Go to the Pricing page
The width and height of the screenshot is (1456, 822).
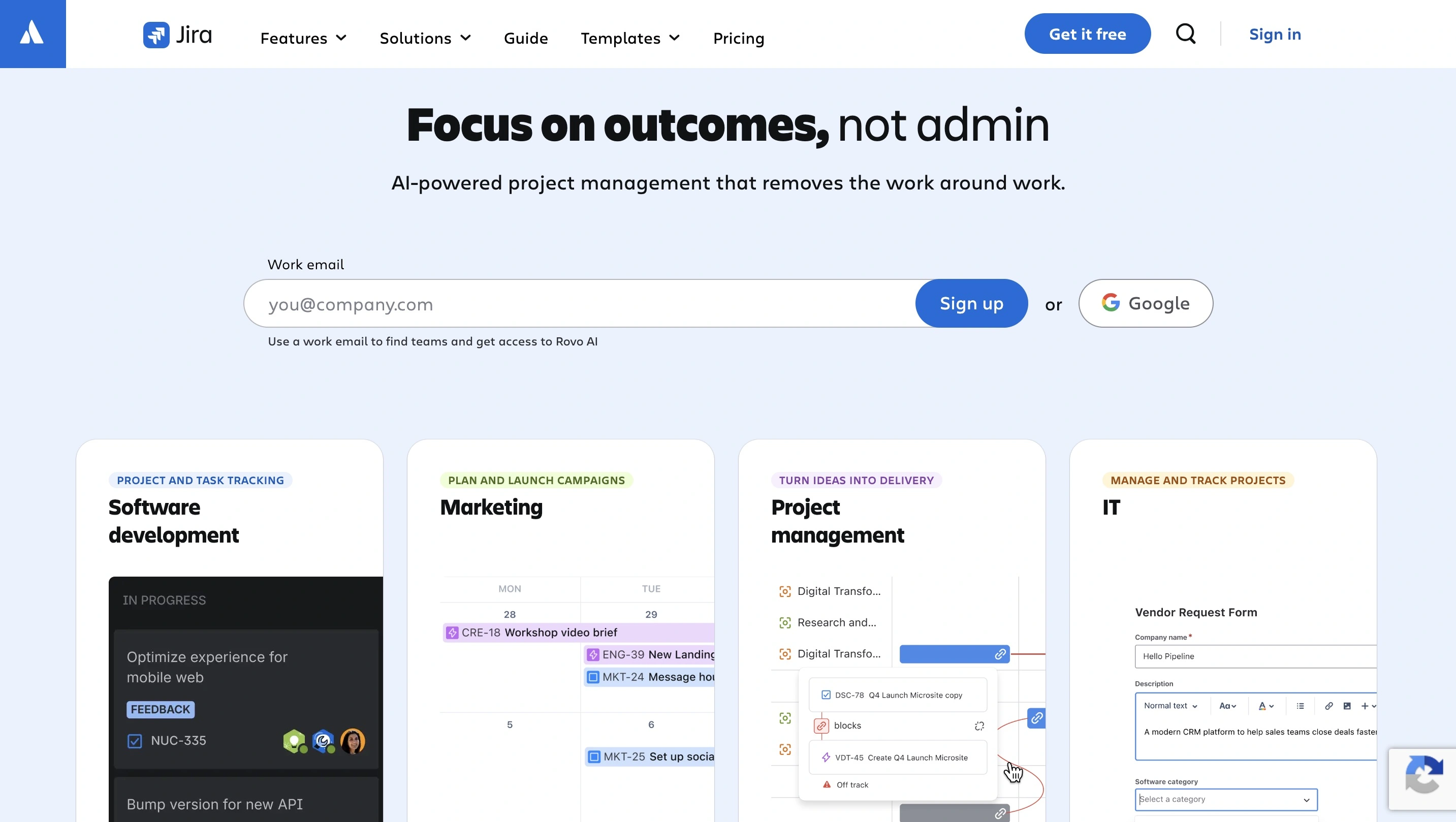pos(738,38)
